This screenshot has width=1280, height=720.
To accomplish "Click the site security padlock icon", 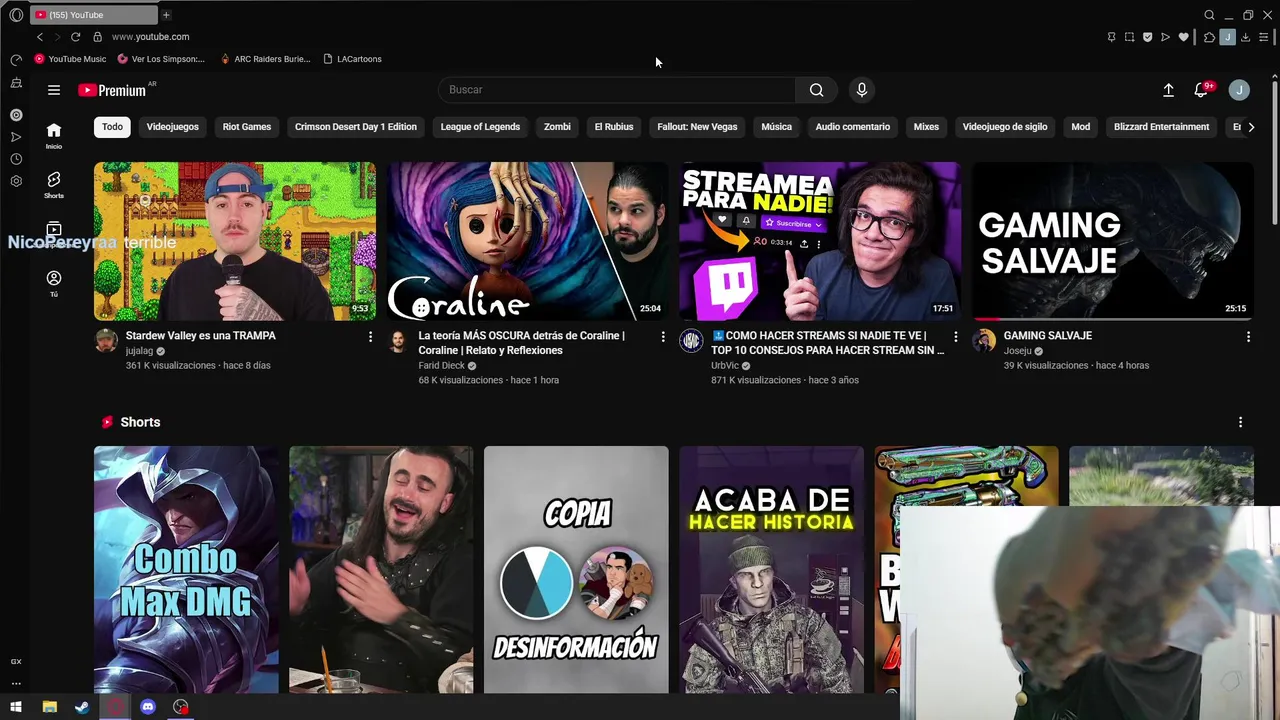I will point(97,37).
